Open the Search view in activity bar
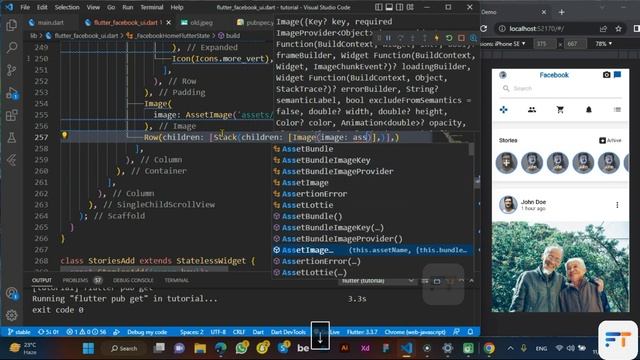 pos(11,47)
